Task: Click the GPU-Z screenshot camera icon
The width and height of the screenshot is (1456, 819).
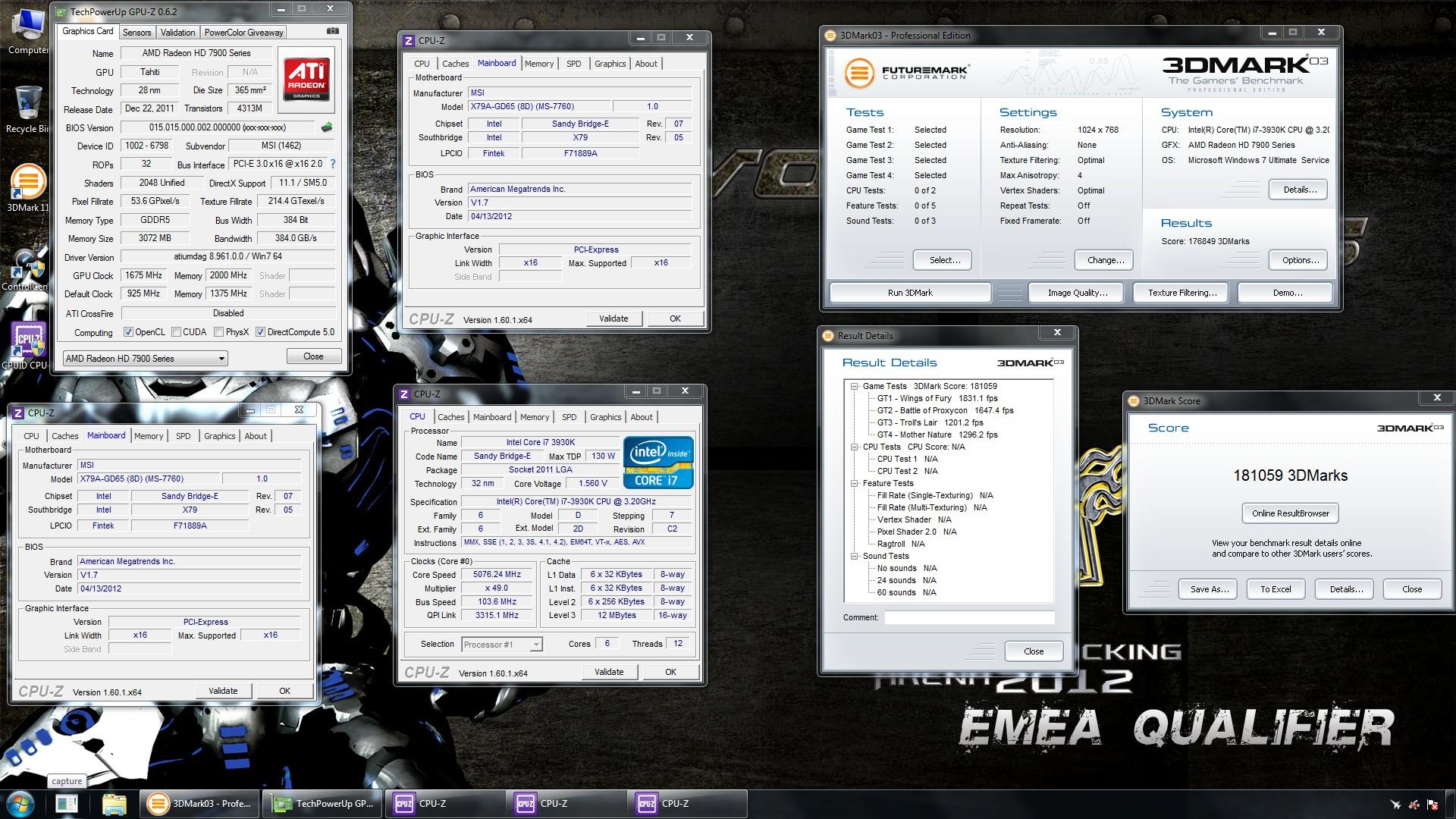Action: 332,31
